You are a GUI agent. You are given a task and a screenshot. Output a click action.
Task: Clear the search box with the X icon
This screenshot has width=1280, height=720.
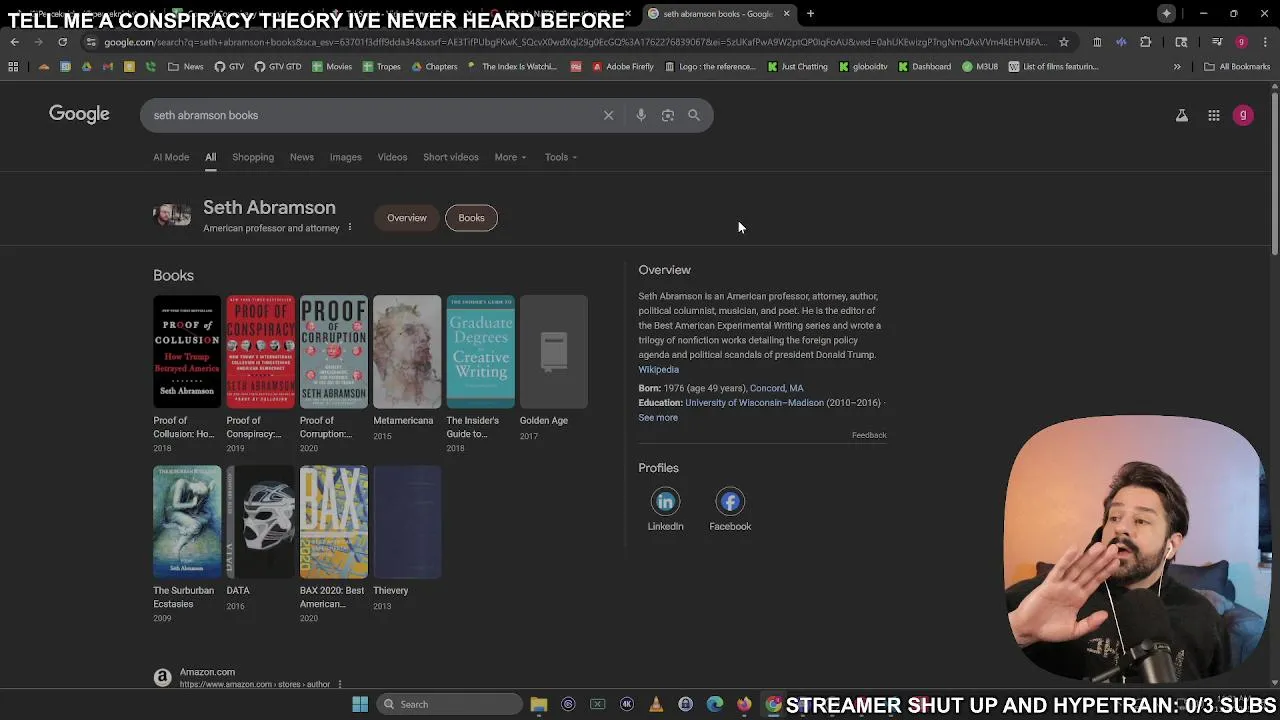pos(608,115)
